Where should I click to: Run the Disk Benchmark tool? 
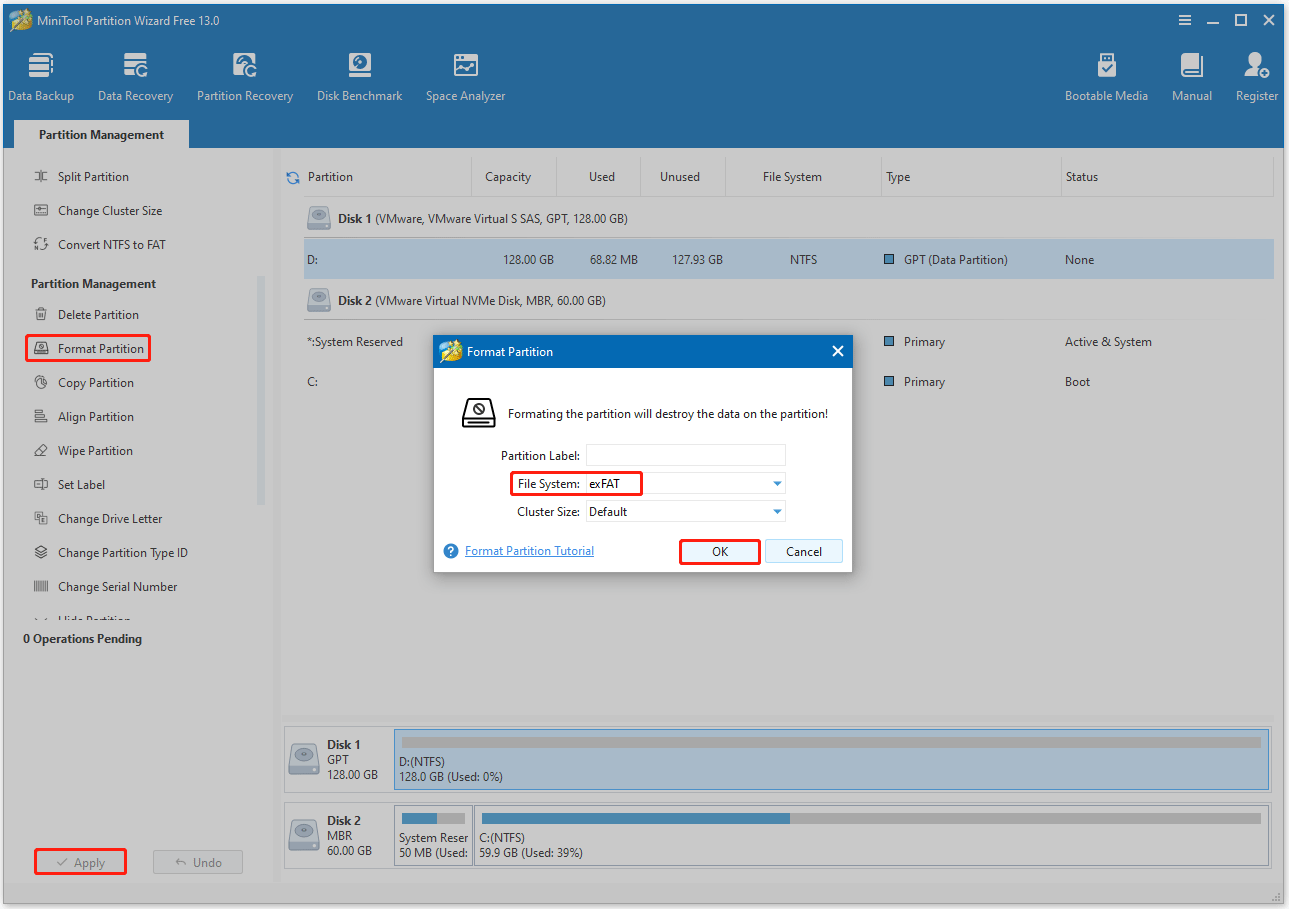tap(359, 75)
